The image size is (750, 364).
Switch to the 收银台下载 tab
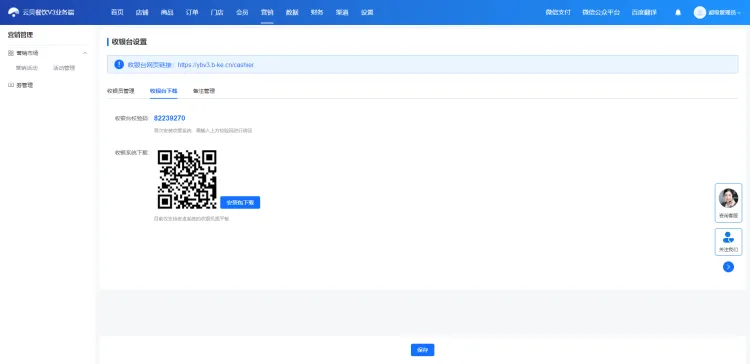[164, 90]
